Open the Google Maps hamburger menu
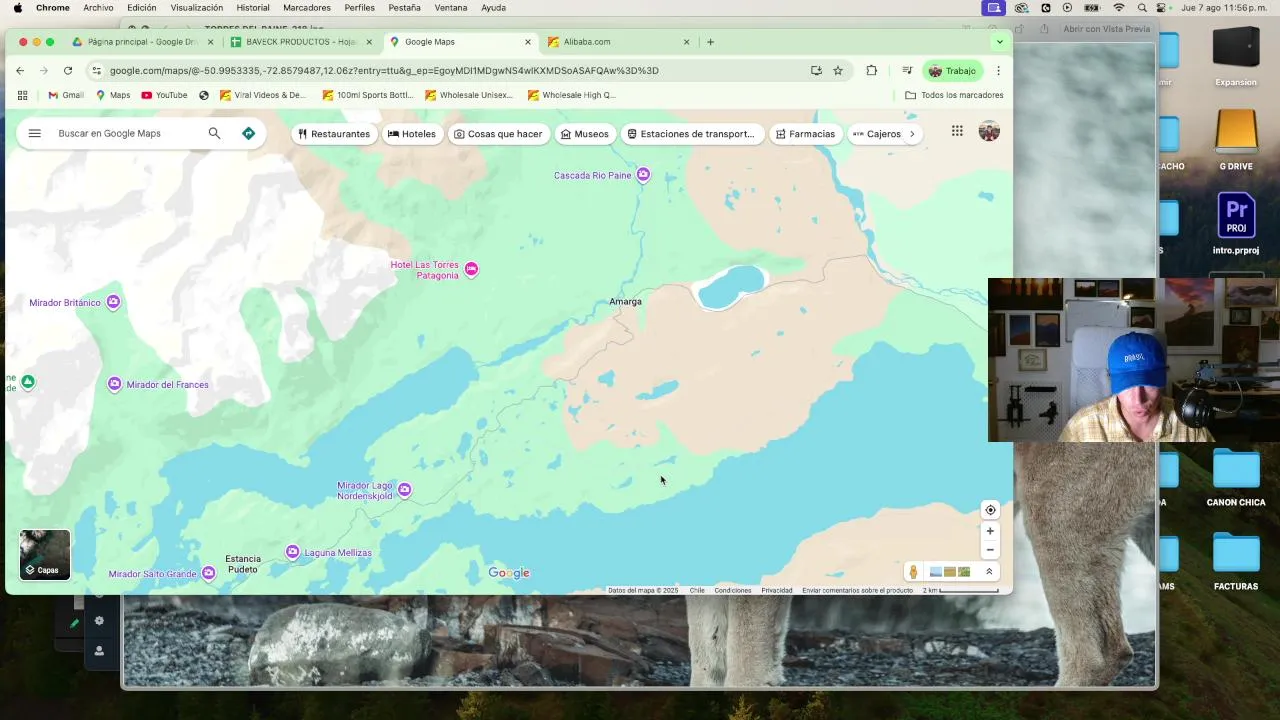 pyautogui.click(x=35, y=133)
